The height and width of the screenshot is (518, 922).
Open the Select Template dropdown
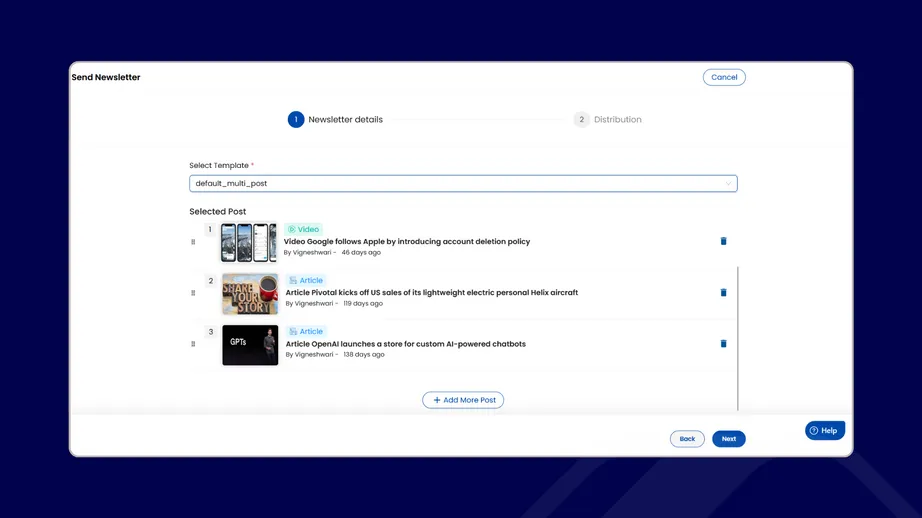[462, 184]
